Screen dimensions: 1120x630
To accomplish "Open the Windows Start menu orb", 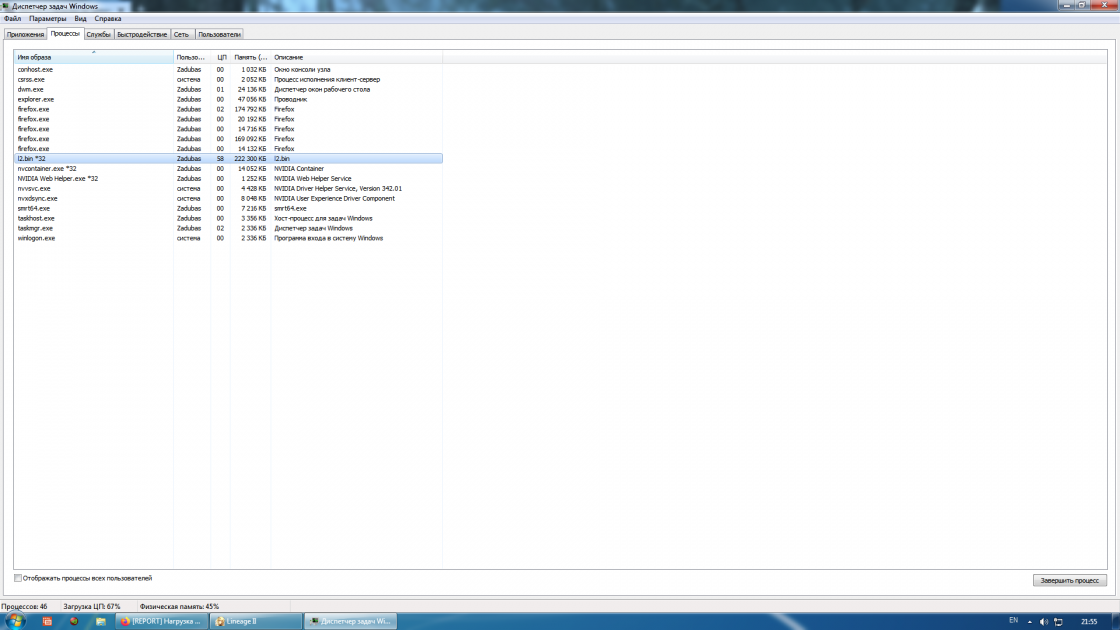I will pyautogui.click(x=15, y=621).
